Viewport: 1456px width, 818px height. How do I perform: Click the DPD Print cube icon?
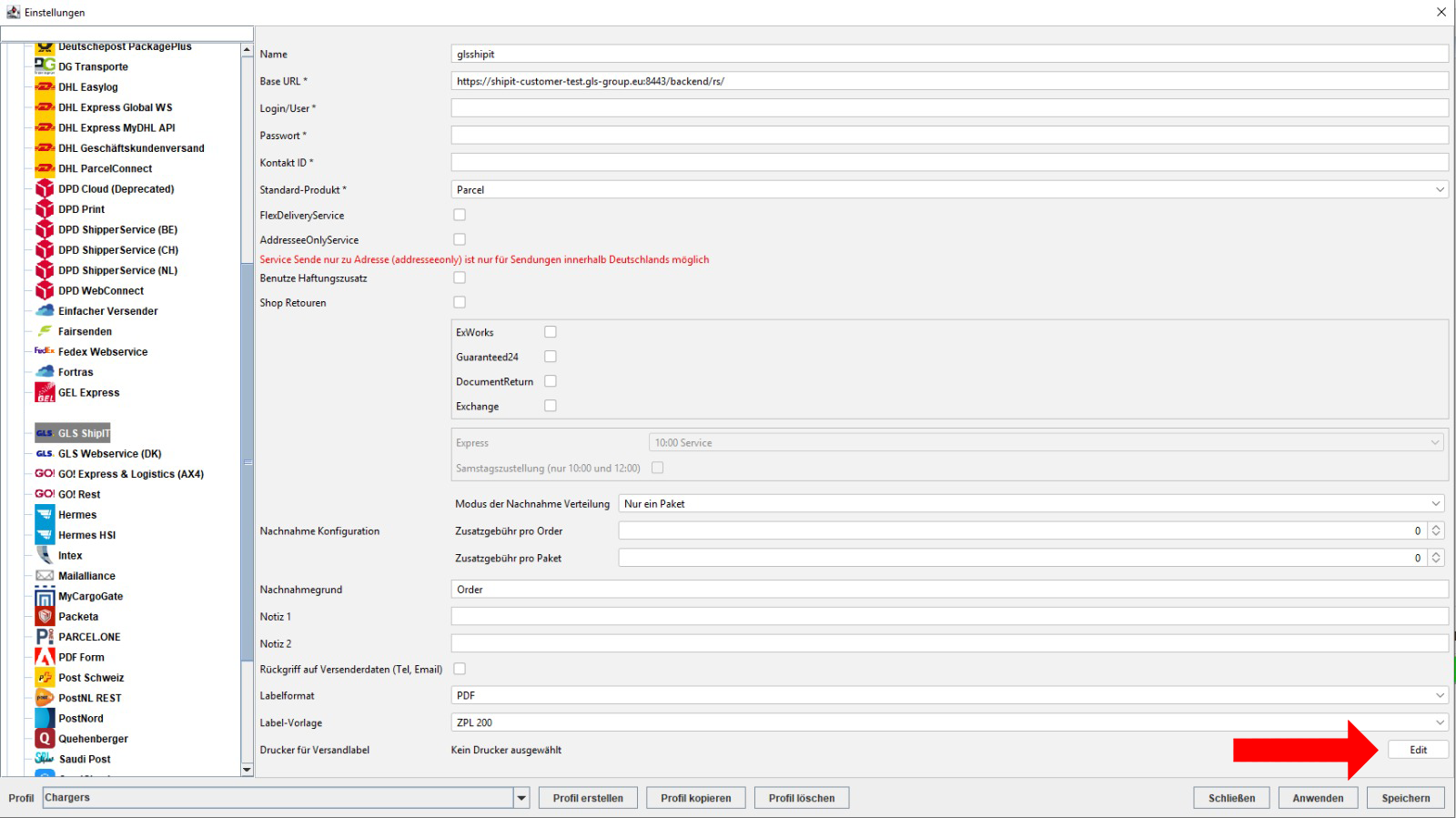[45, 209]
